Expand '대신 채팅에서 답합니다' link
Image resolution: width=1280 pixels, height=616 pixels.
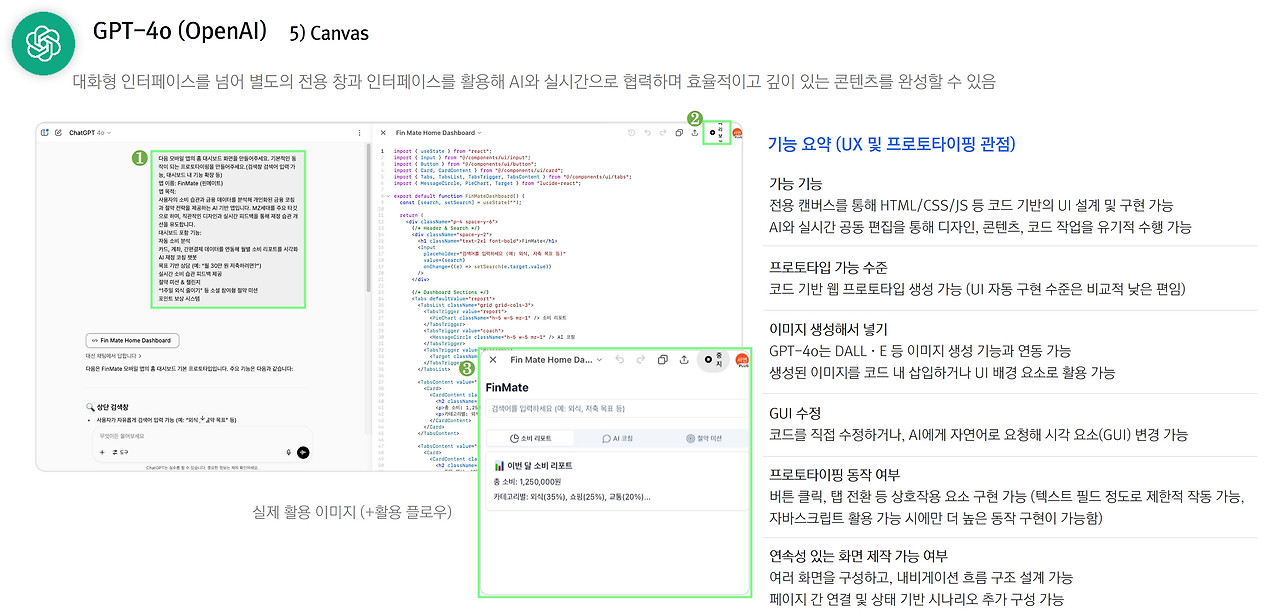tap(114, 355)
